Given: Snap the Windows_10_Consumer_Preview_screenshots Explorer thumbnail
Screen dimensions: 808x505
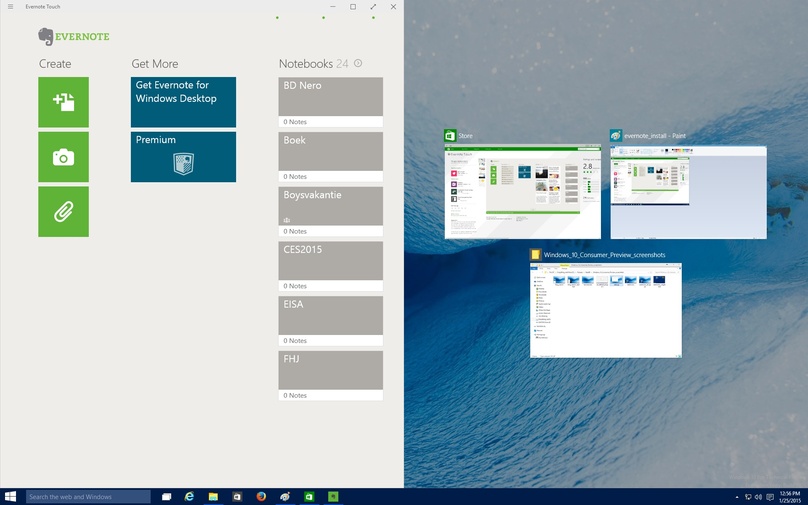Looking at the screenshot, I should click(x=605, y=310).
